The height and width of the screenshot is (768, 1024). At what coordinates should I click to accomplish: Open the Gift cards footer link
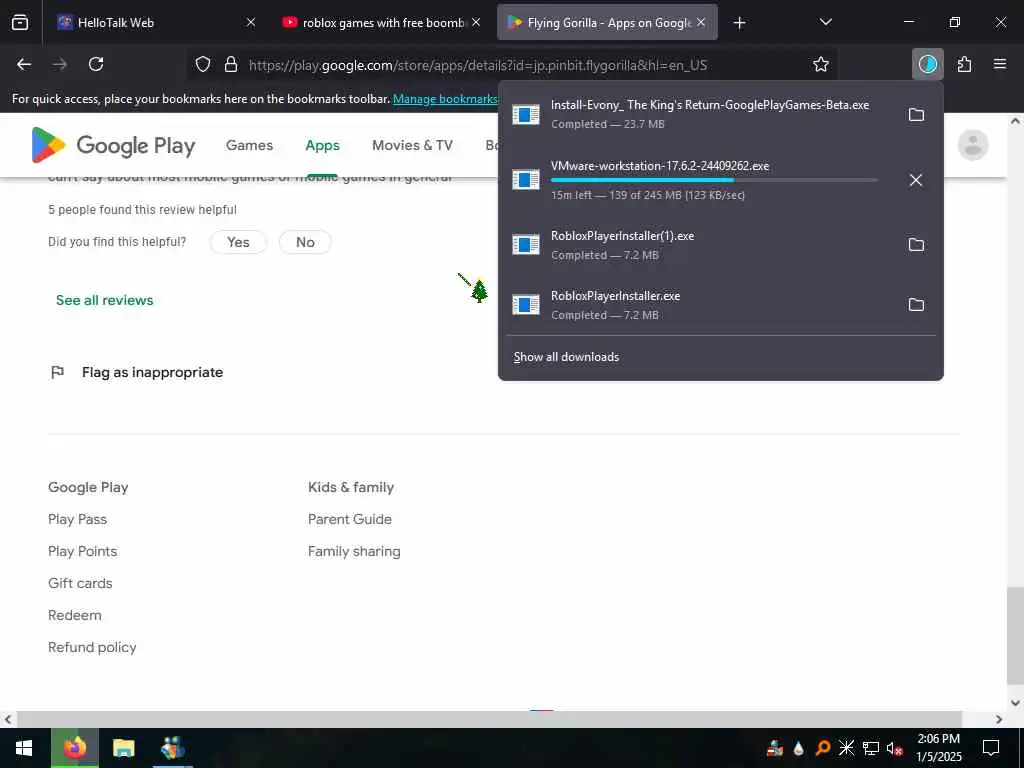[x=80, y=583]
